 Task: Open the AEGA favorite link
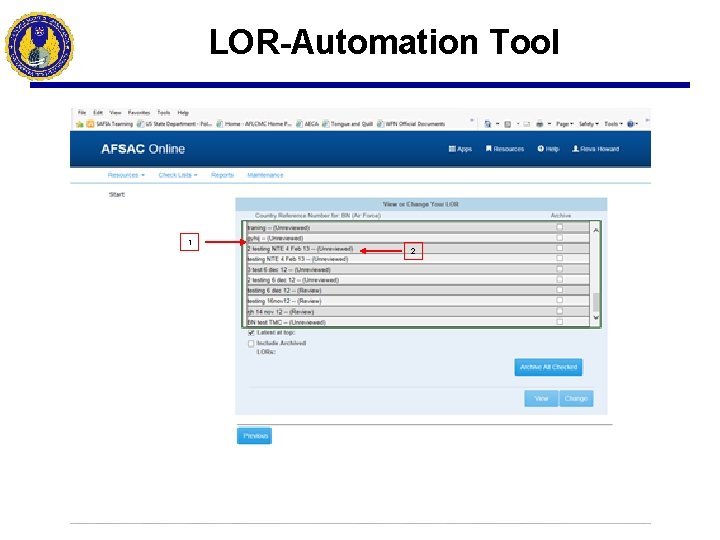click(308, 124)
